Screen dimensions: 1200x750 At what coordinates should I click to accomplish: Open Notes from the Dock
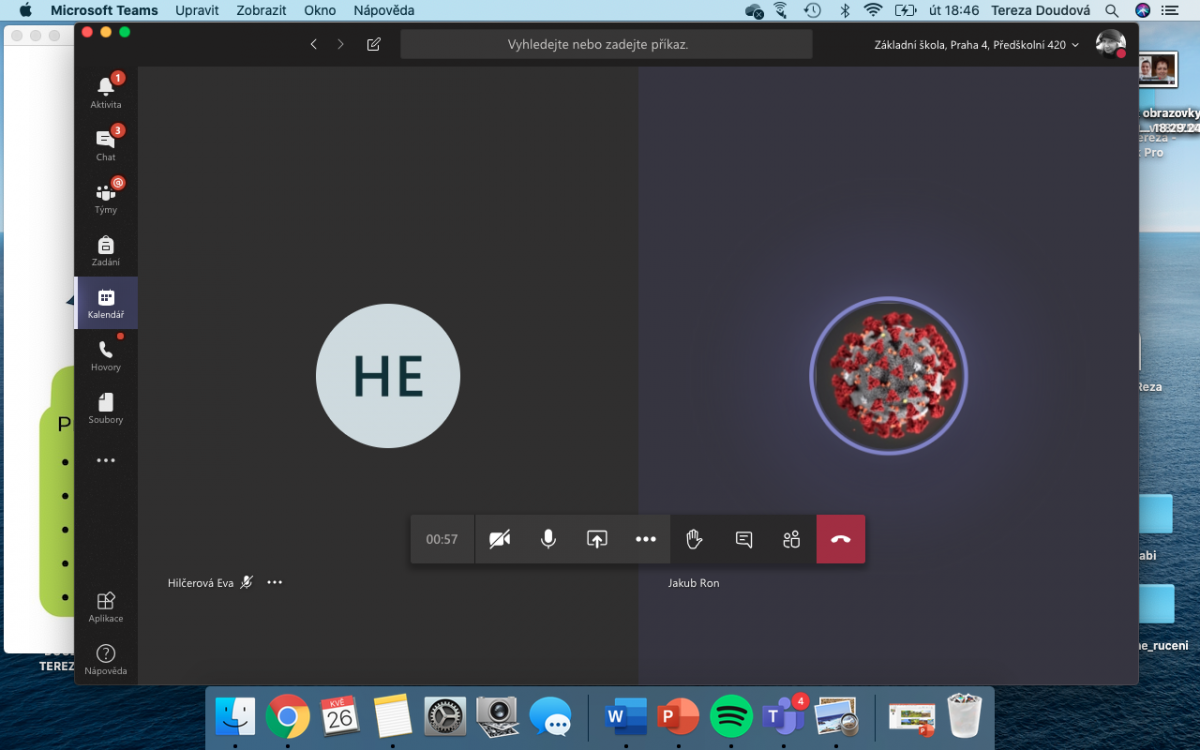tap(393, 716)
